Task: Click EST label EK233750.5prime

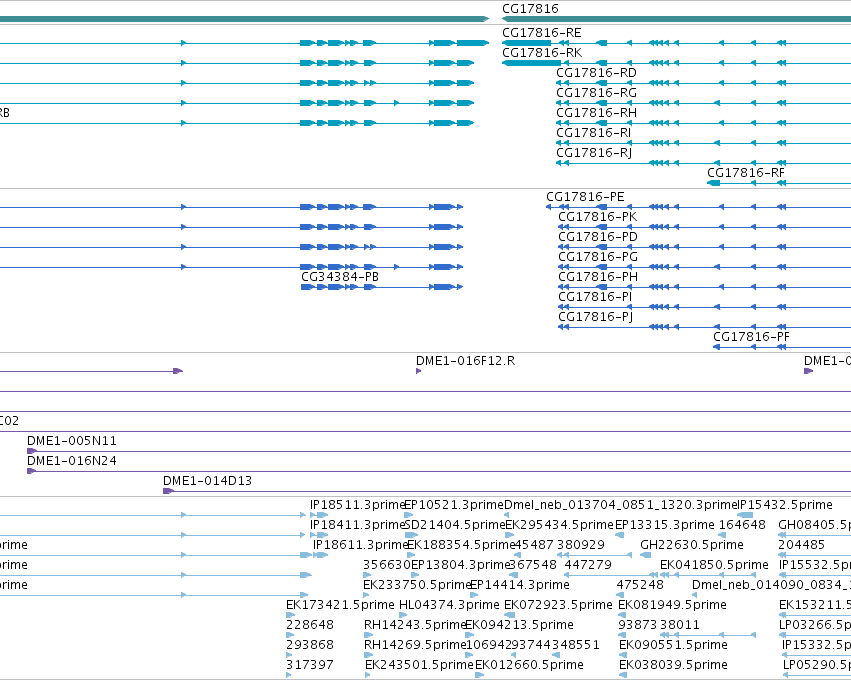Action: point(416,586)
